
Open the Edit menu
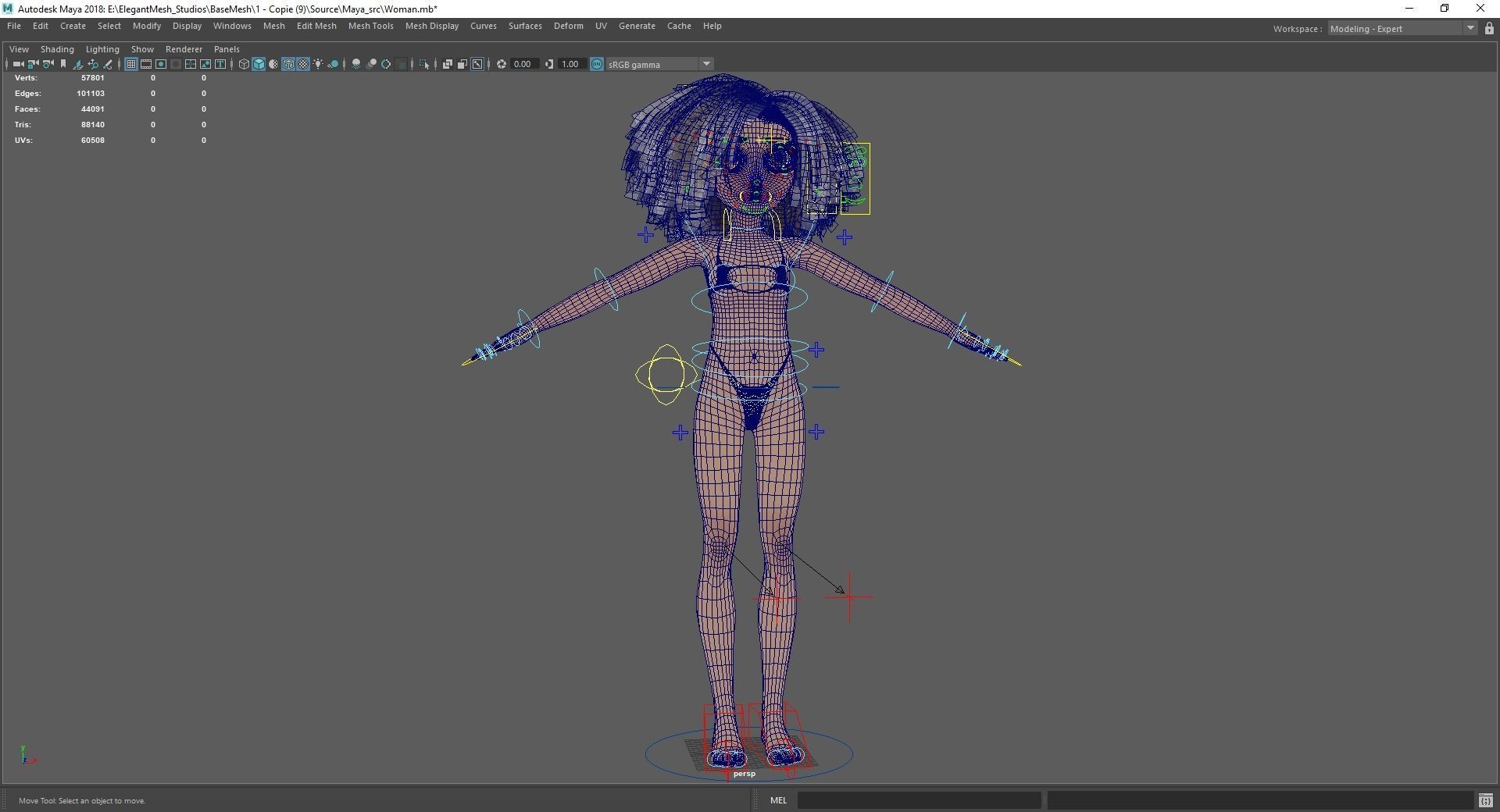(x=41, y=26)
